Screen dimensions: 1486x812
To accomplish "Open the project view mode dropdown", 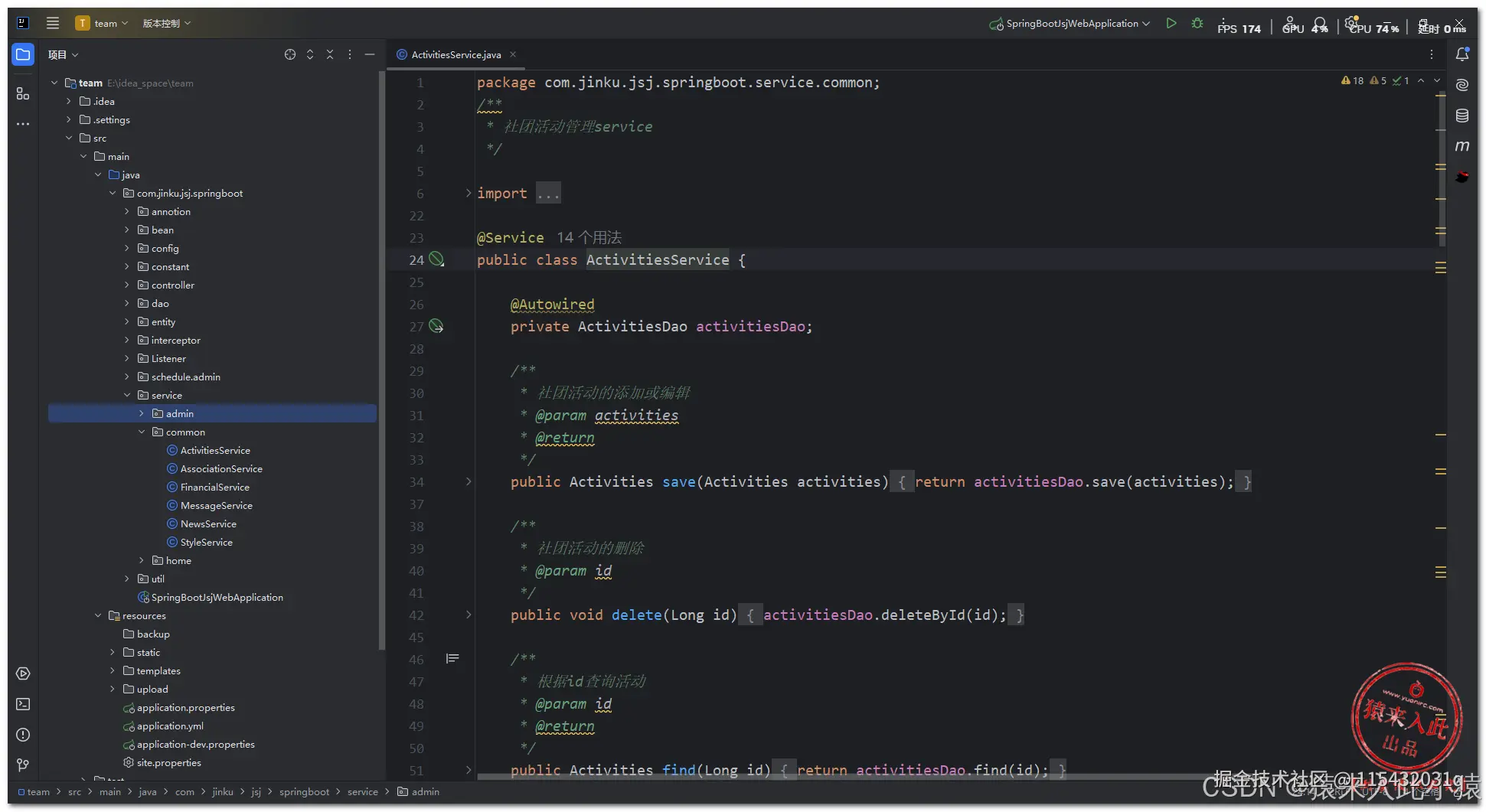I will click(64, 54).
